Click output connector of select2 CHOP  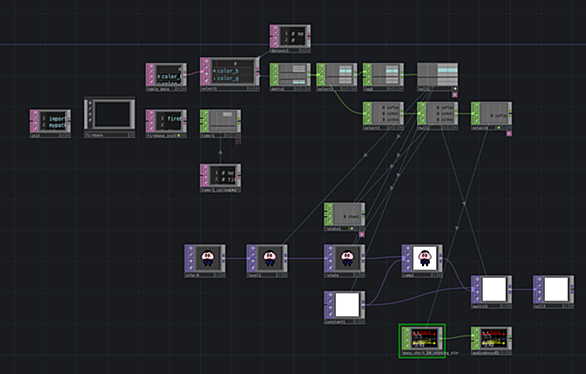[x=355, y=75]
